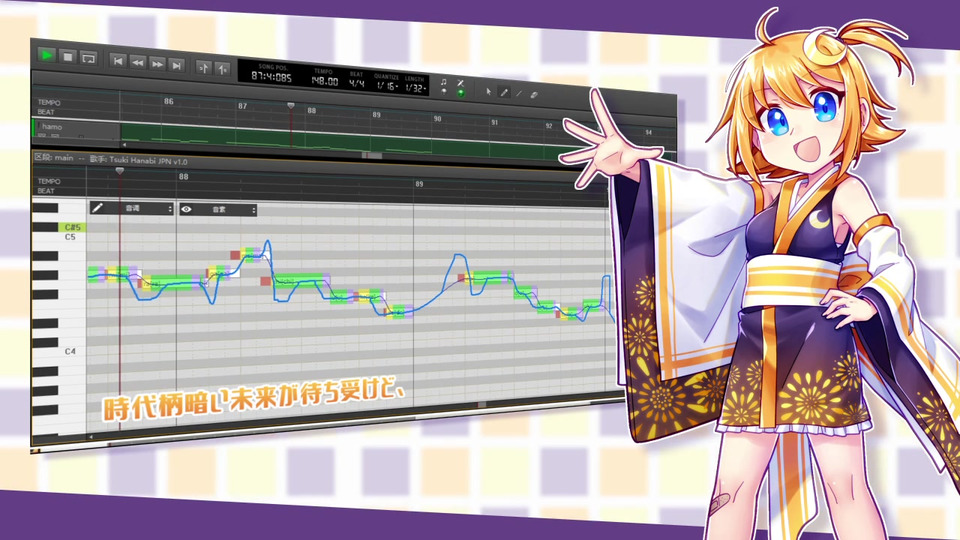This screenshot has width=960, height=540.
Task: Click the Tsuki Hanabi JPN v1.0 singer label
Action: (x=148, y=161)
